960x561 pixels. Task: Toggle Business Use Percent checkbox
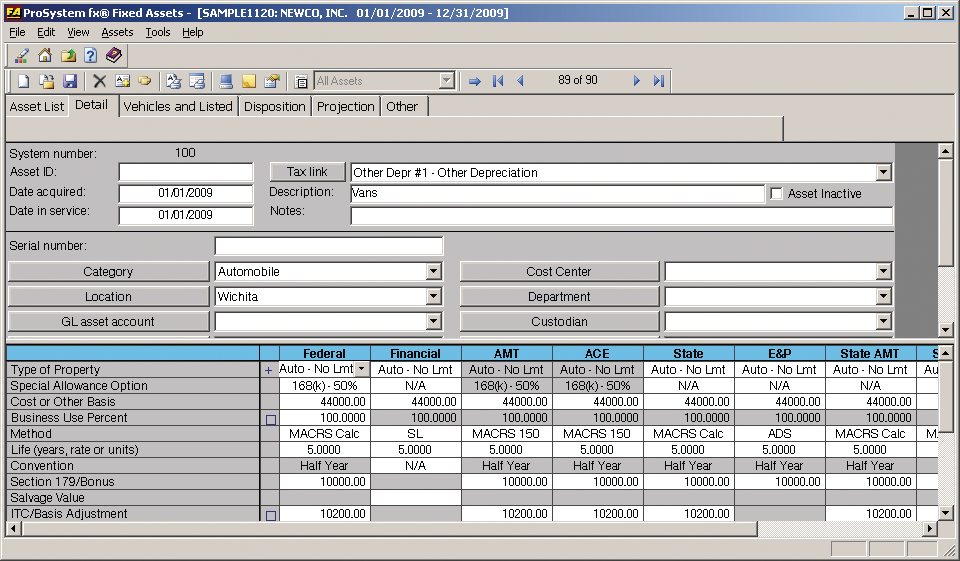pyautogui.click(x=270, y=419)
